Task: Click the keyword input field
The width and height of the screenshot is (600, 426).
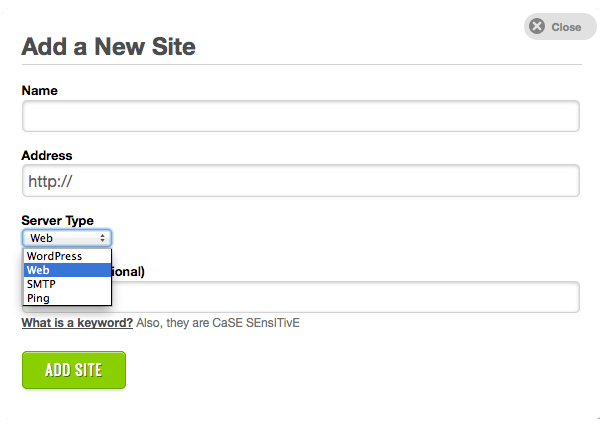Action: click(x=345, y=297)
